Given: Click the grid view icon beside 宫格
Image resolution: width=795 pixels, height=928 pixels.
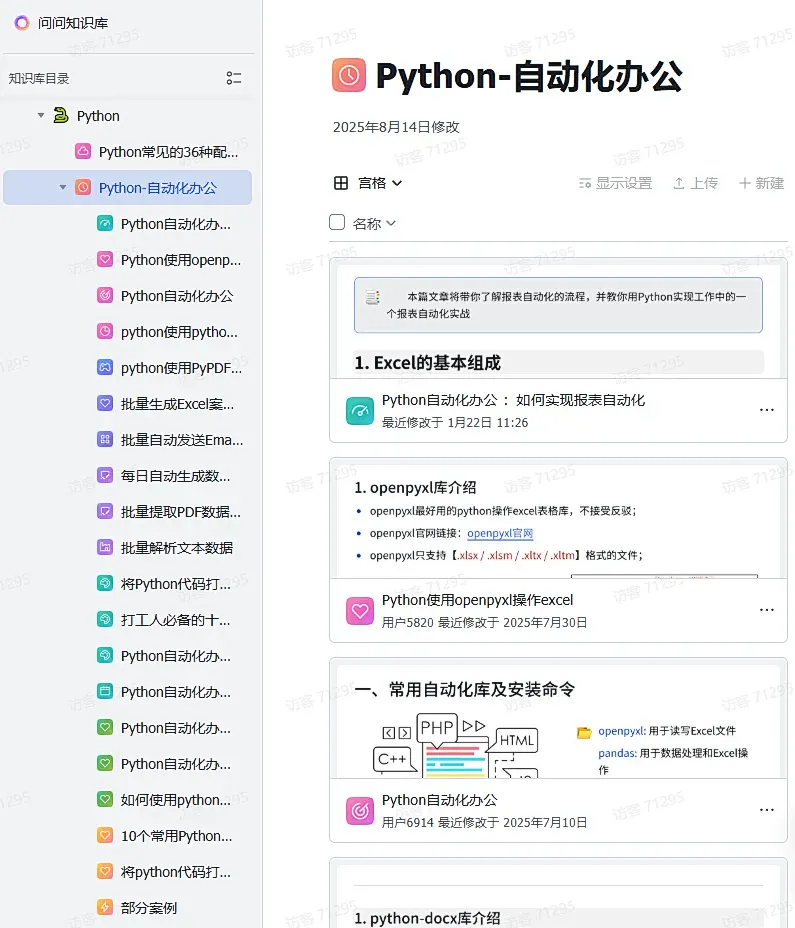Looking at the screenshot, I should click(341, 183).
